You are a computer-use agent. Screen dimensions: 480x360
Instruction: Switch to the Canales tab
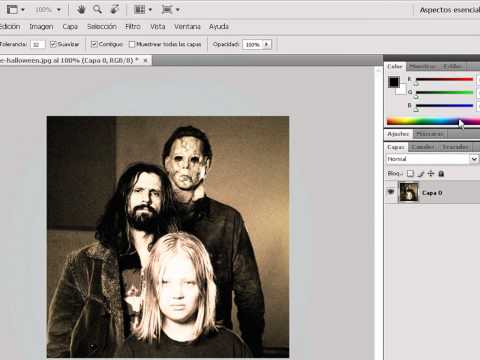tap(423, 147)
